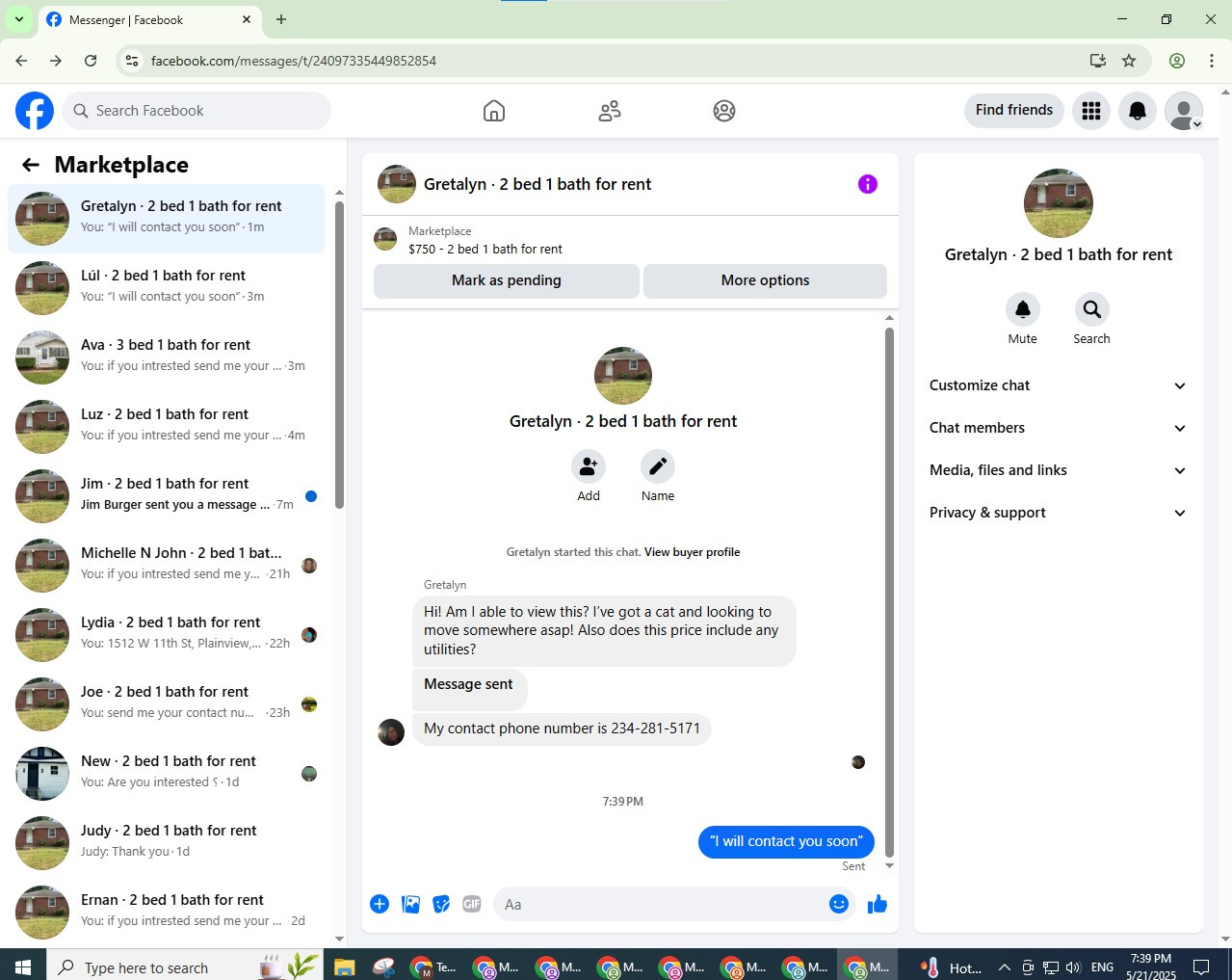Open File Explorer from taskbar
Viewport: 1232px width, 980px height.
[345, 967]
